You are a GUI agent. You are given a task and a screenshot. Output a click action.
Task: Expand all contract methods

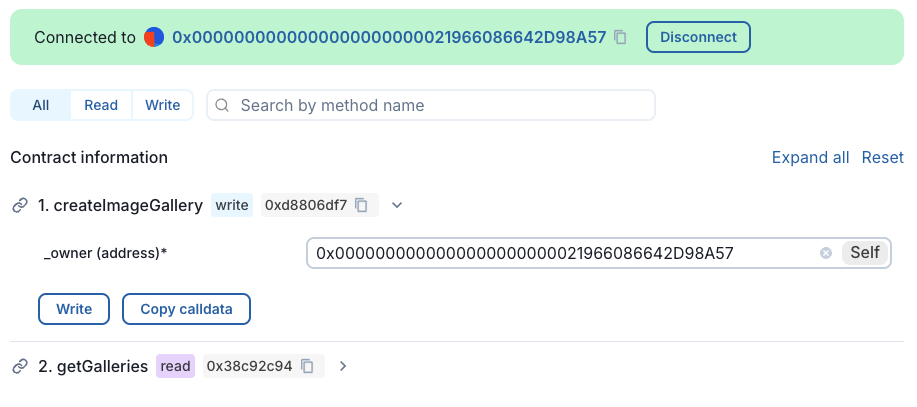[810, 157]
